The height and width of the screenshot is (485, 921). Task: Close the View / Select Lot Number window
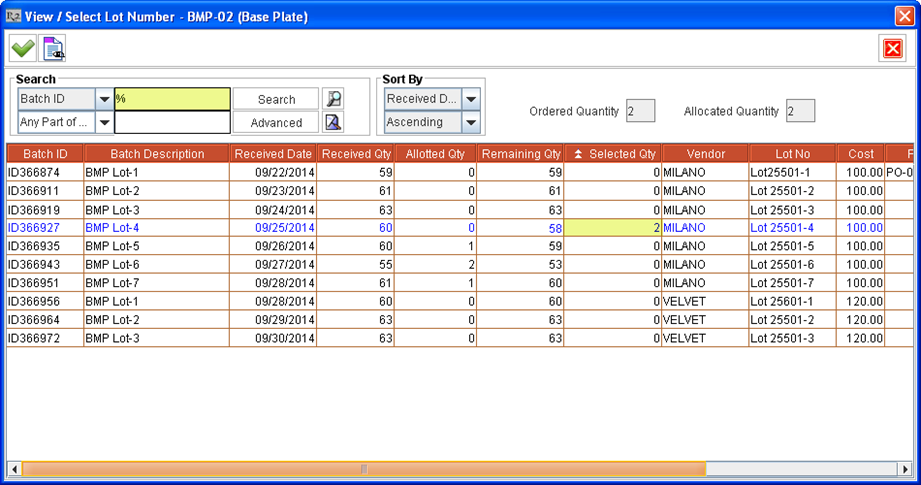[x=904, y=15]
